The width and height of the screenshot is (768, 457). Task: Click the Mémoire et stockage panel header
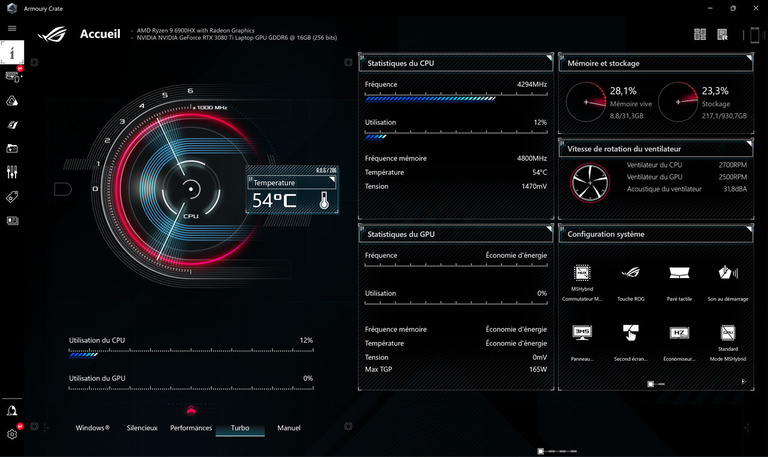click(656, 63)
